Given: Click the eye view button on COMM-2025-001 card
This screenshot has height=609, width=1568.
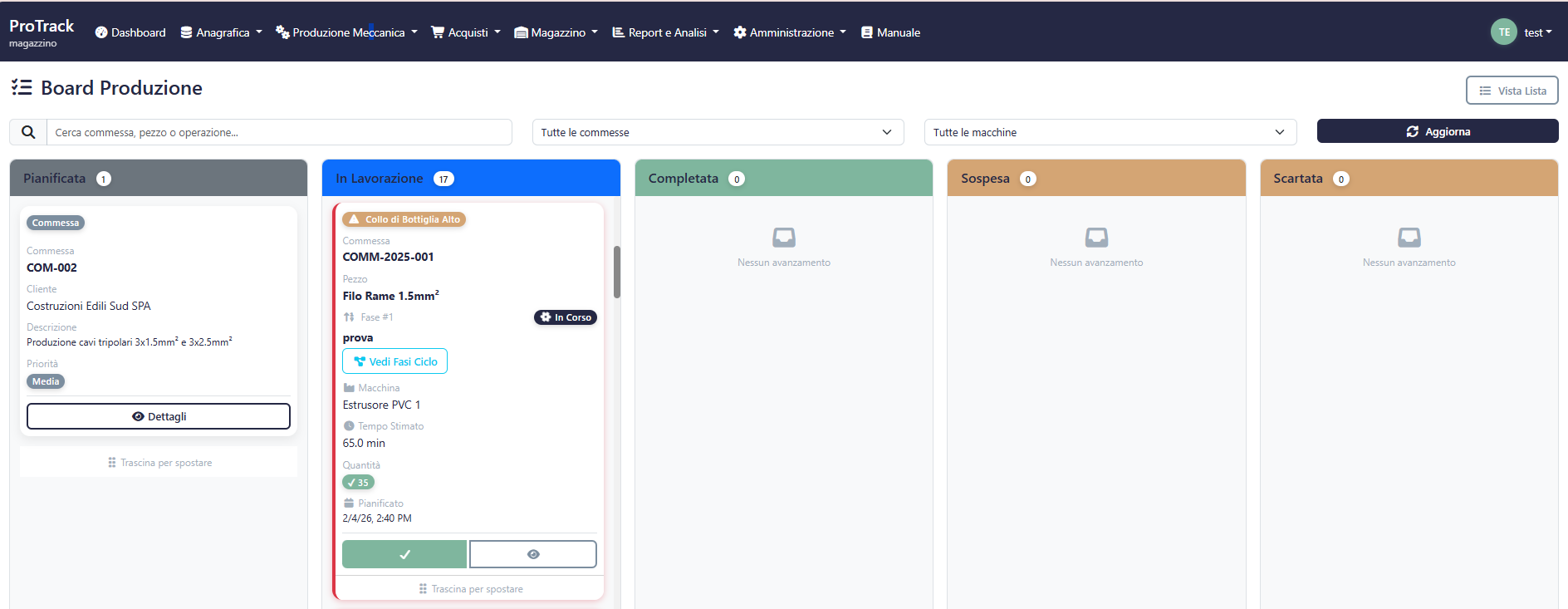Looking at the screenshot, I should pyautogui.click(x=533, y=554).
